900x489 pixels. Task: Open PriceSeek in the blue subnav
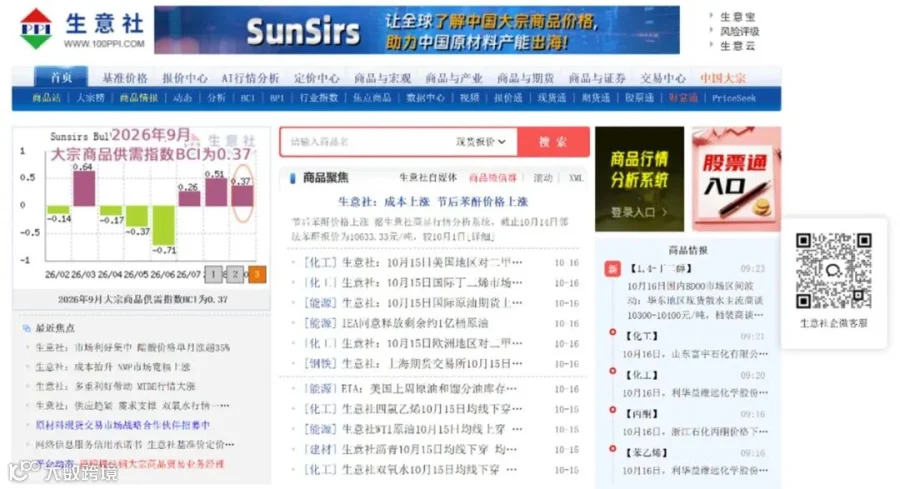point(734,98)
